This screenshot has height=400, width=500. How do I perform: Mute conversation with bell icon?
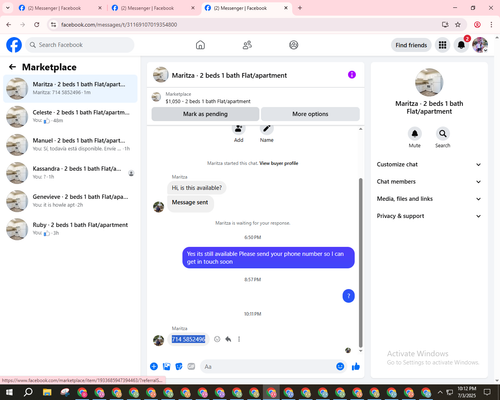415,134
